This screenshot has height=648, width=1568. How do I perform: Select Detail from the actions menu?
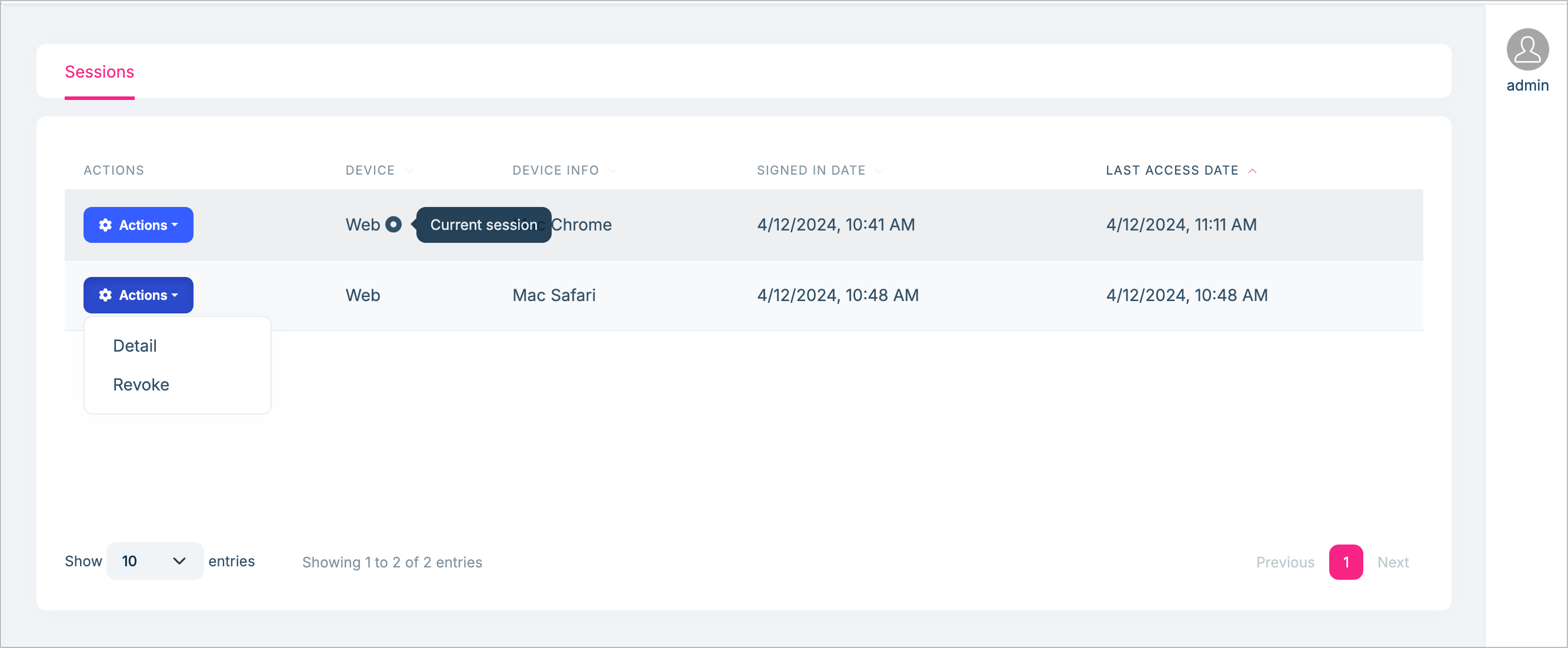pos(135,346)
